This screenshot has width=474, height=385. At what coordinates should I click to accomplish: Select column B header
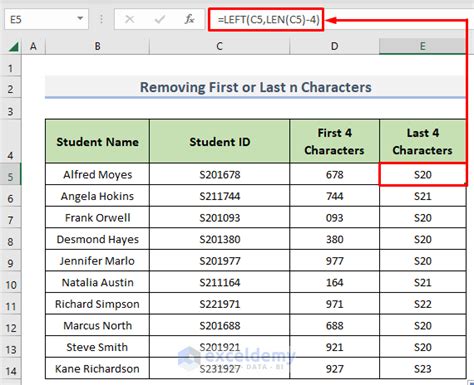coord(98,46)
